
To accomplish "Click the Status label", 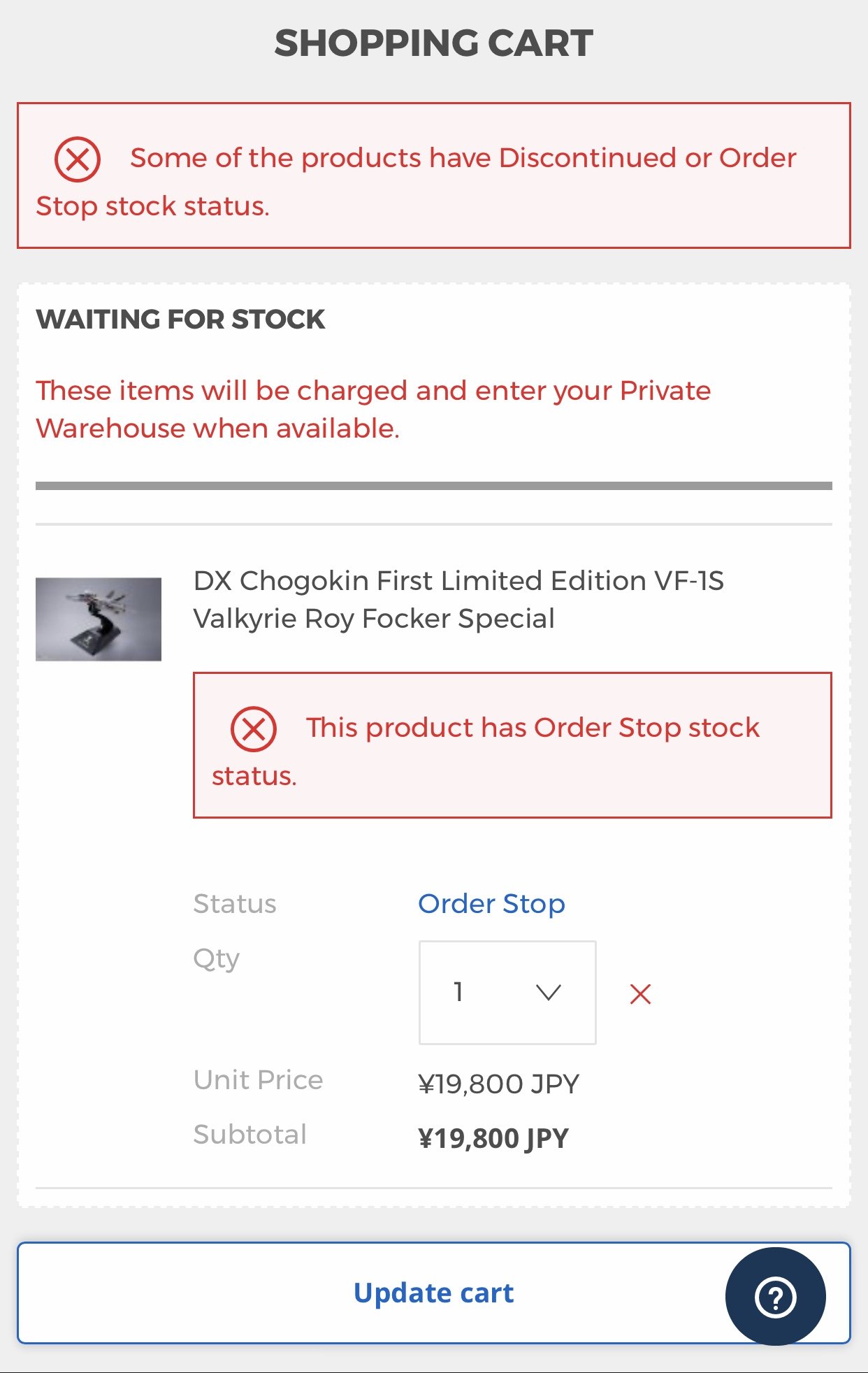I will click(x=235, y=904).
